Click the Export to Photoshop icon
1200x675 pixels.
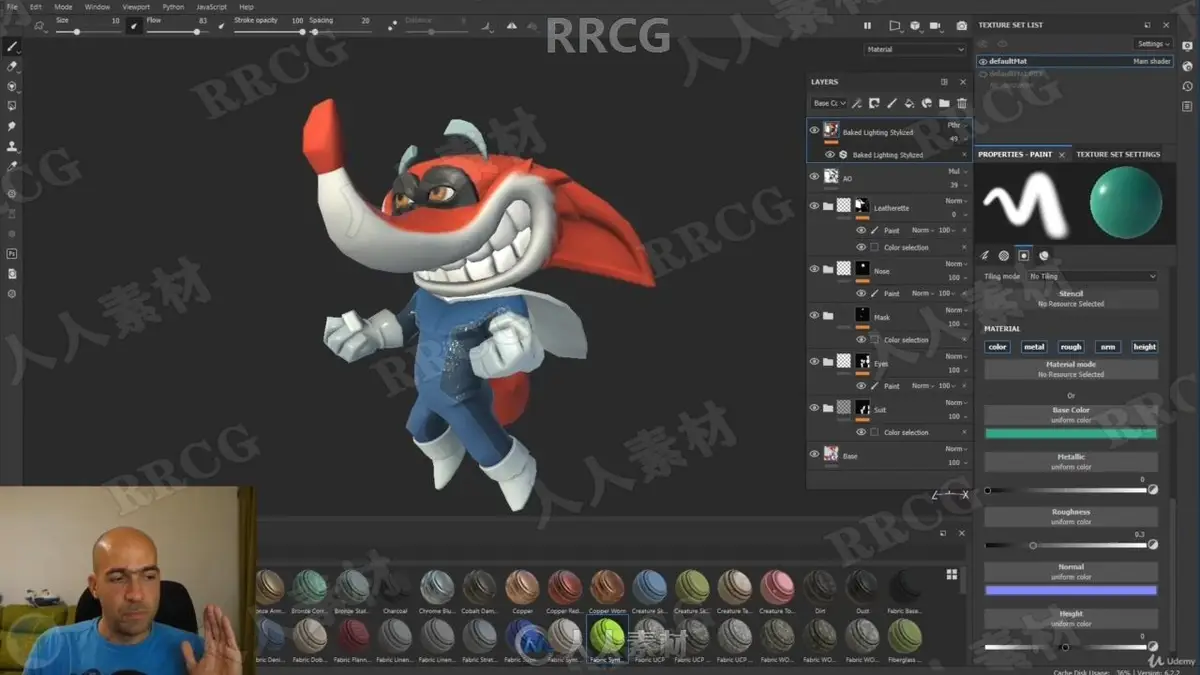(12, 254)
